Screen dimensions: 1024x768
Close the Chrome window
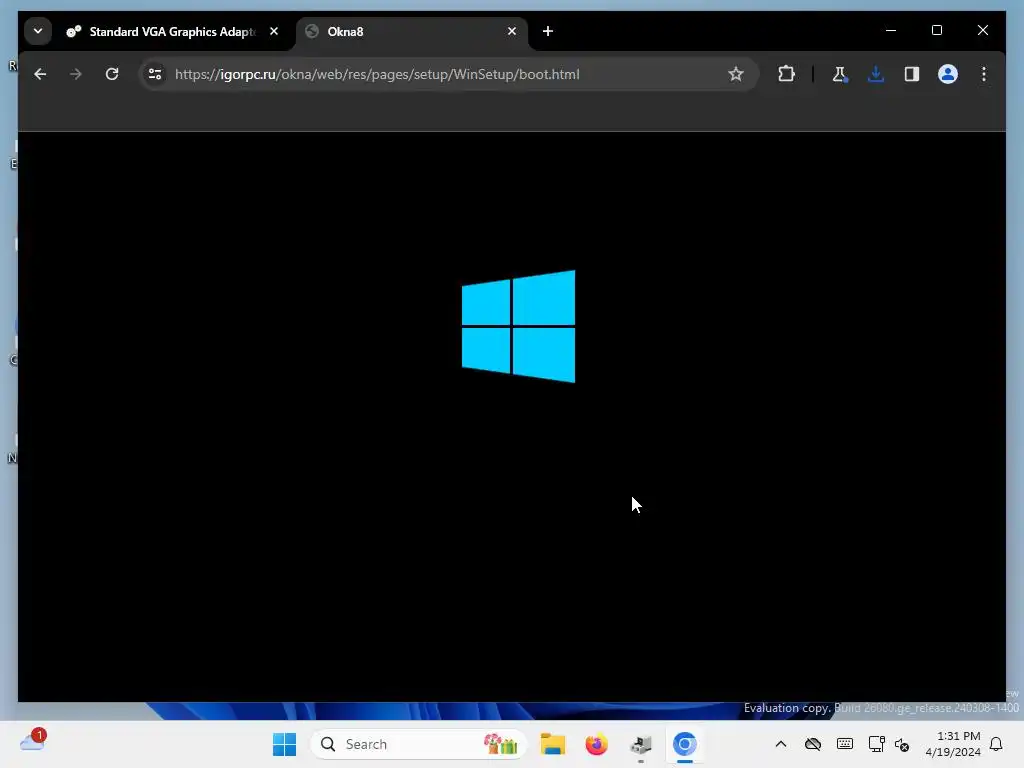point(982,31)
